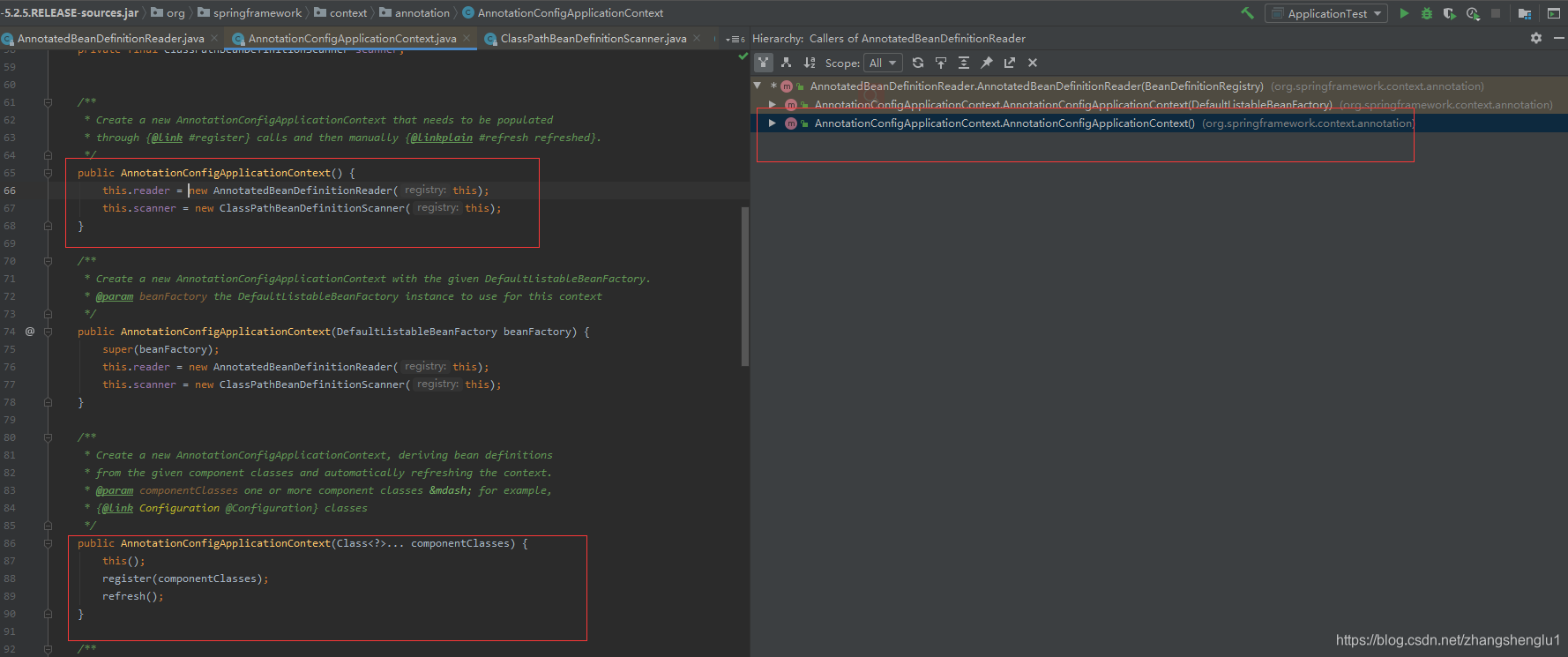
Task: Open ClassPathBeanDefinitionScanner.java tab
Action: coord(594,39)
